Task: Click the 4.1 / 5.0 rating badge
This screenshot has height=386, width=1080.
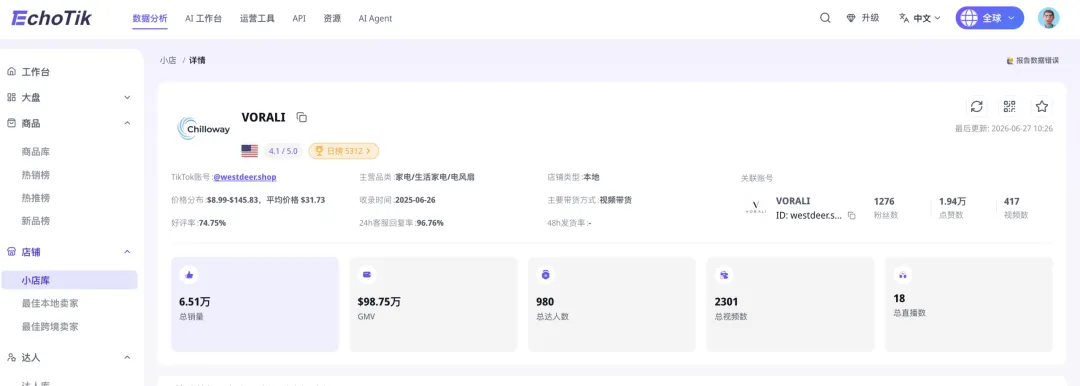Action: tap(283, 151)
